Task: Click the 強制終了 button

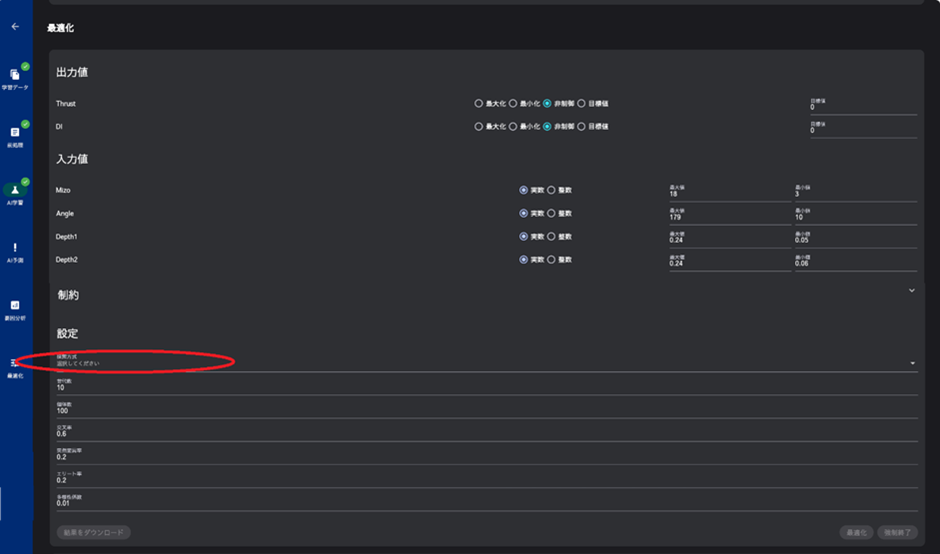Action: coord(897,532)
